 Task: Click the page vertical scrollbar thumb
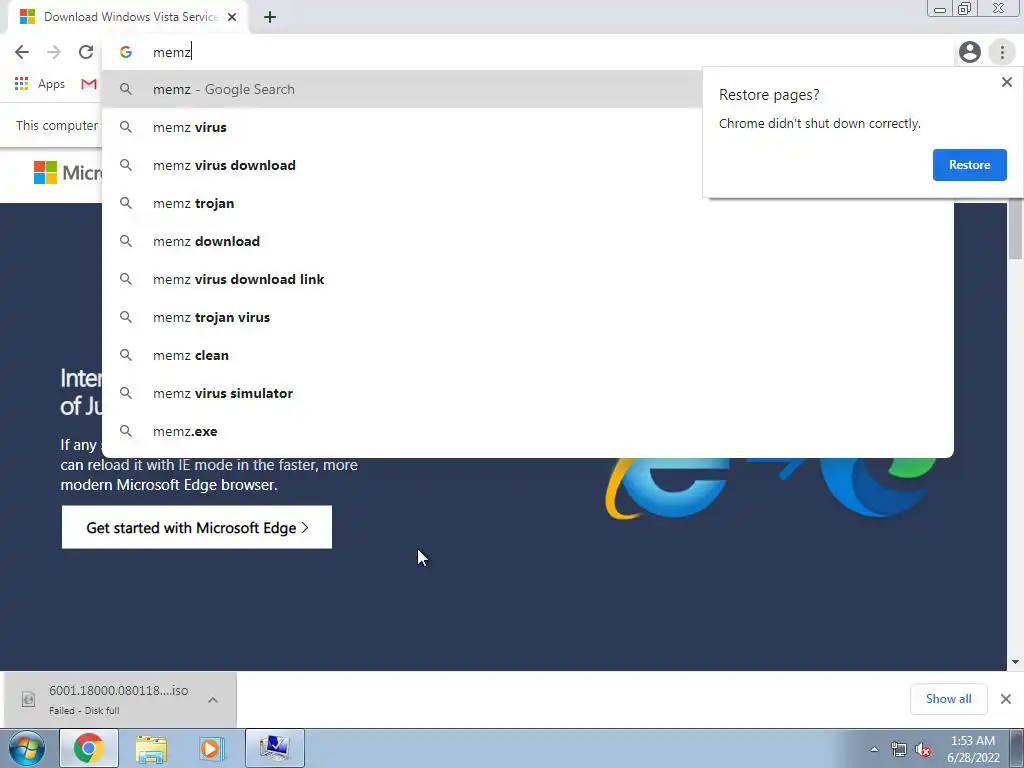1015,230
